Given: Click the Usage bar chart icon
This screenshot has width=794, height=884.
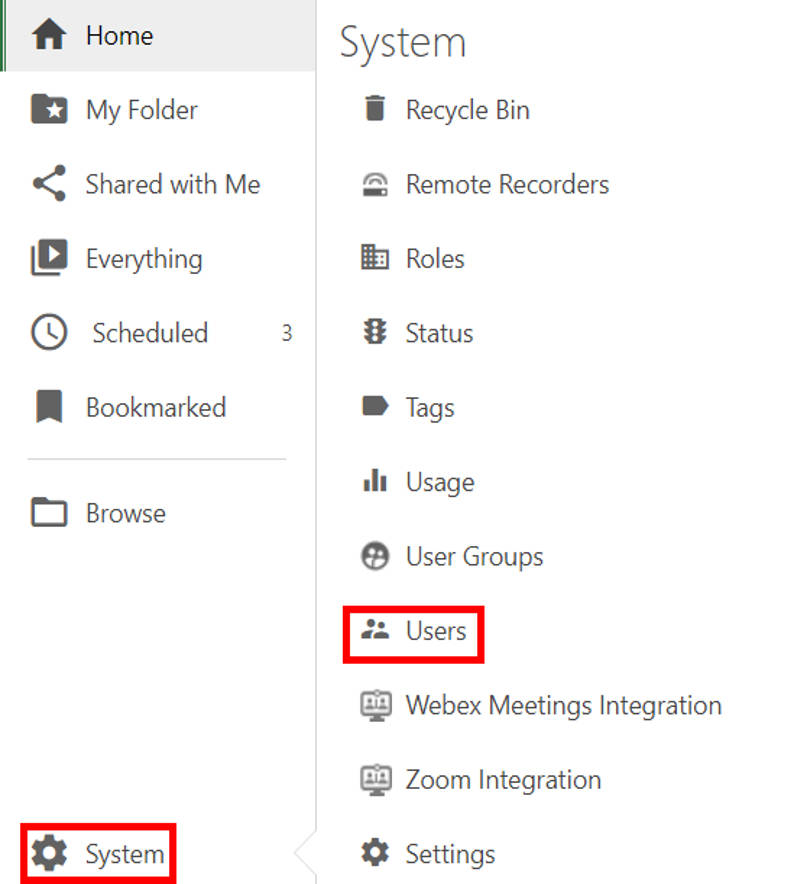Looking at the screenshot, I should pyautogui.click(x=375, y=482).
